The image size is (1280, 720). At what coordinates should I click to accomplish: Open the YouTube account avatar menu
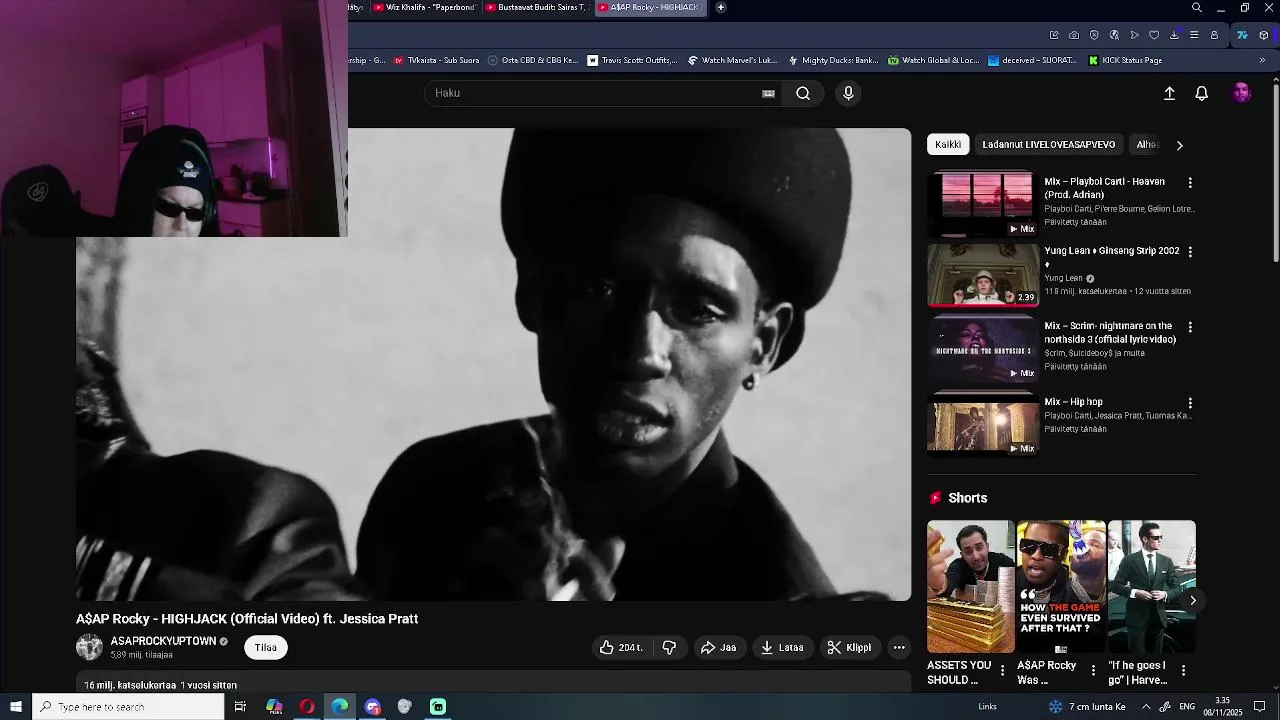(x=1242, y=93)
